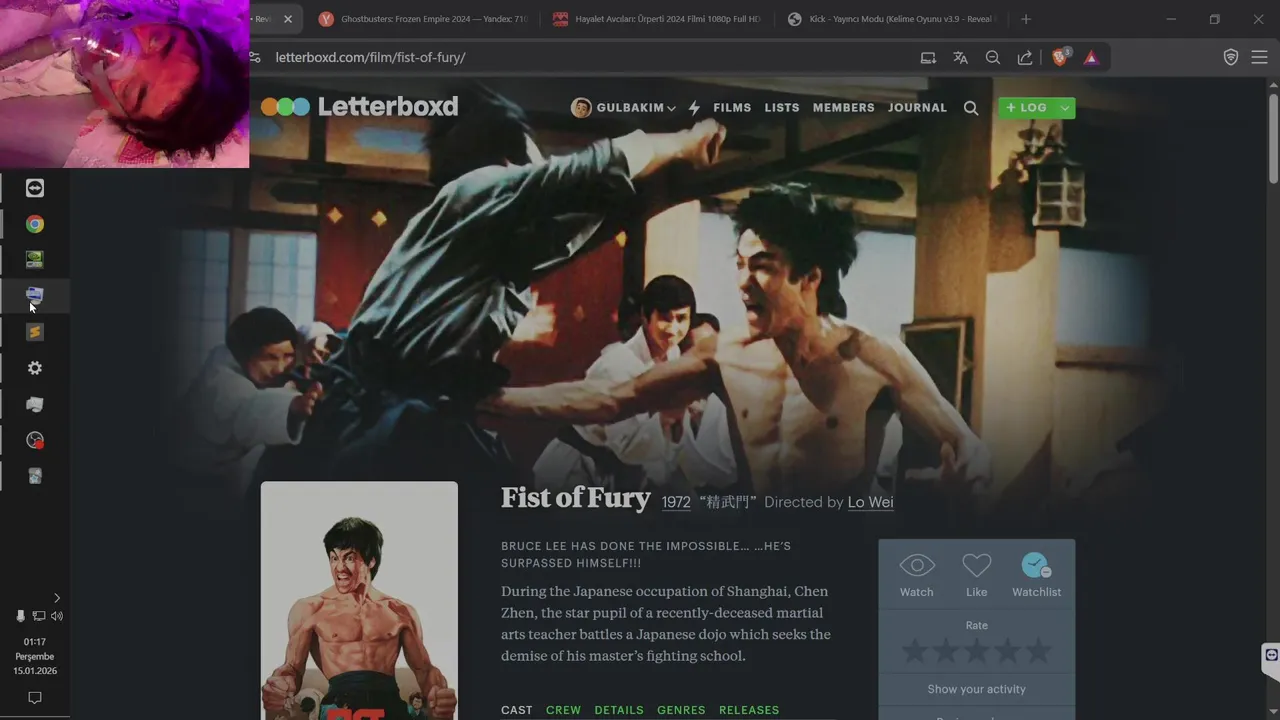Click the green + LOG button
Image resolution: width=1280 pixels, height=720 pixels.
click(1027, 108)
